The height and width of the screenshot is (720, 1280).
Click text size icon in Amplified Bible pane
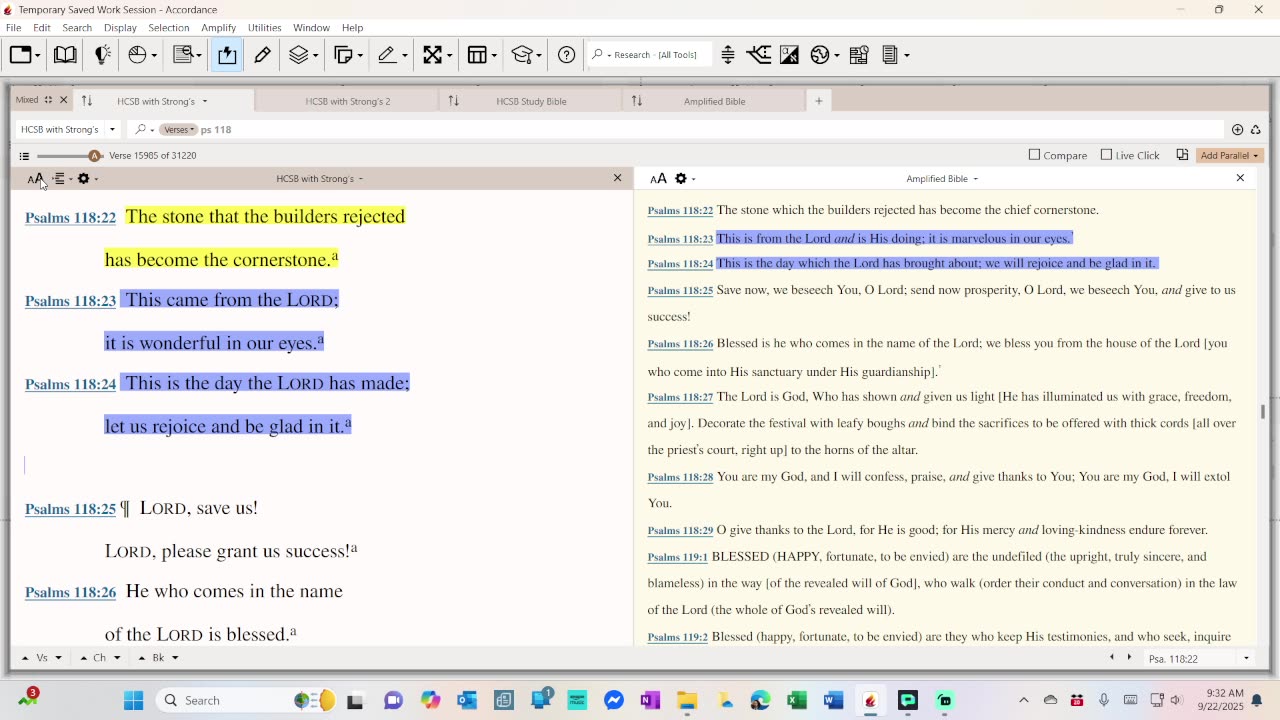[658, 179]
